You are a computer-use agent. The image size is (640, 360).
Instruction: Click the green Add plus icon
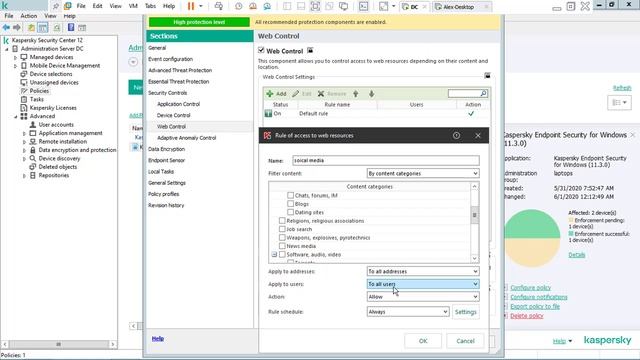coord(270,94)
